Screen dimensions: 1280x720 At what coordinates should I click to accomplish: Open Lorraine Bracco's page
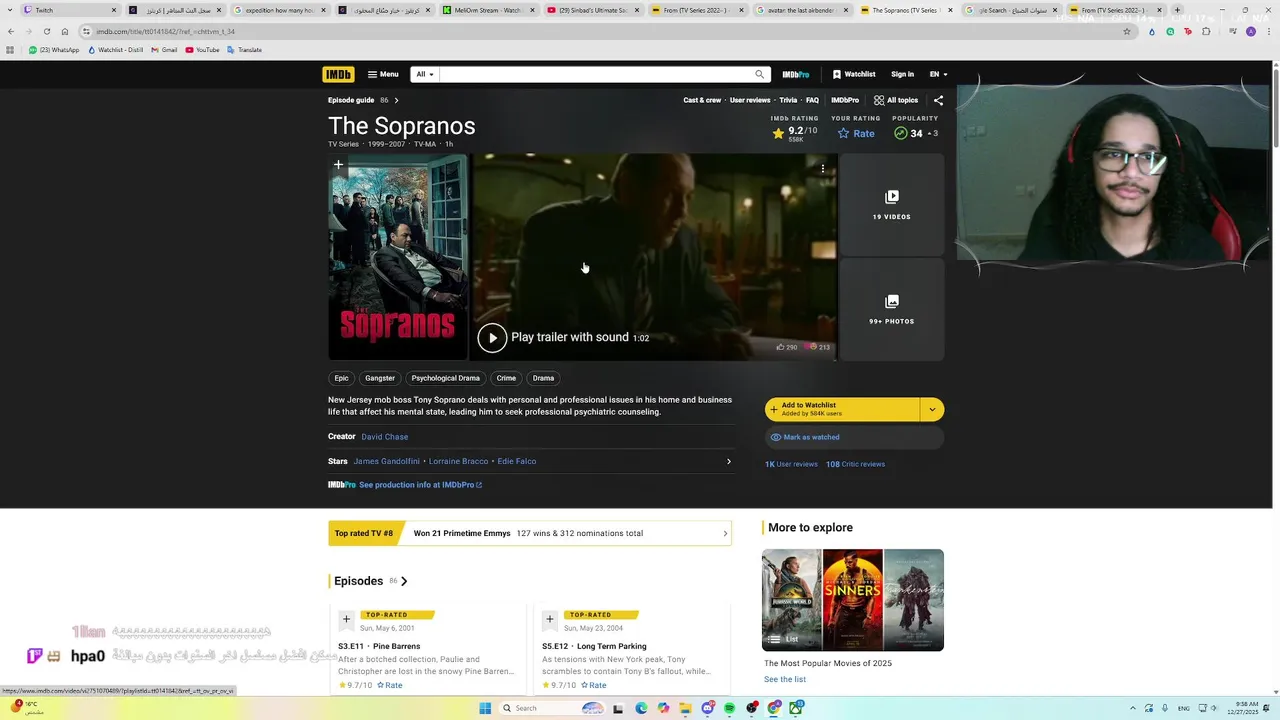[x=458, y=461]
